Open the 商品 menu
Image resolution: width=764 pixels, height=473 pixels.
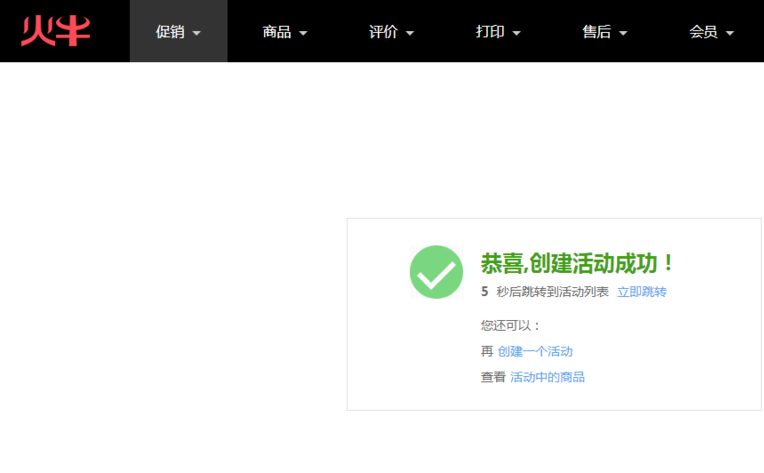coord(285,31)
